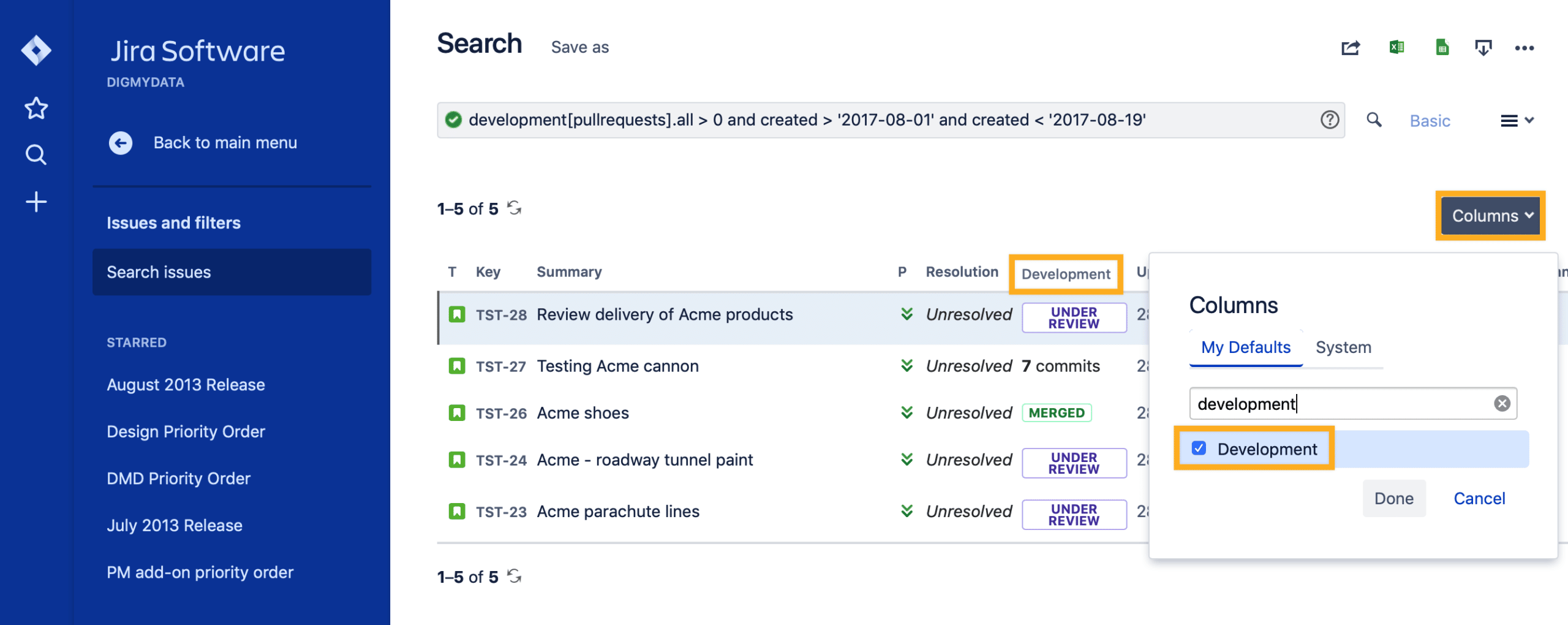
Task: Uncheck the Development column checkbox
Action: tap(1199, 449)
